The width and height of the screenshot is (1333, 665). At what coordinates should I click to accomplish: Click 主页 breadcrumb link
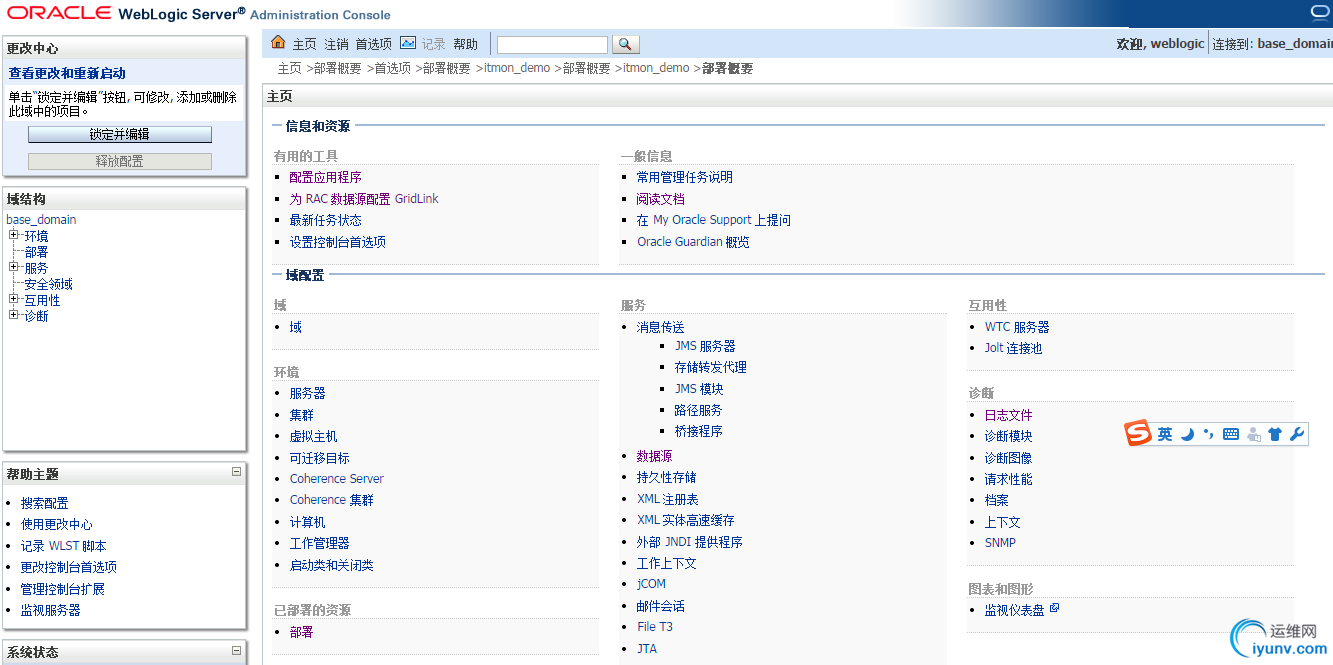pos(289,68)
